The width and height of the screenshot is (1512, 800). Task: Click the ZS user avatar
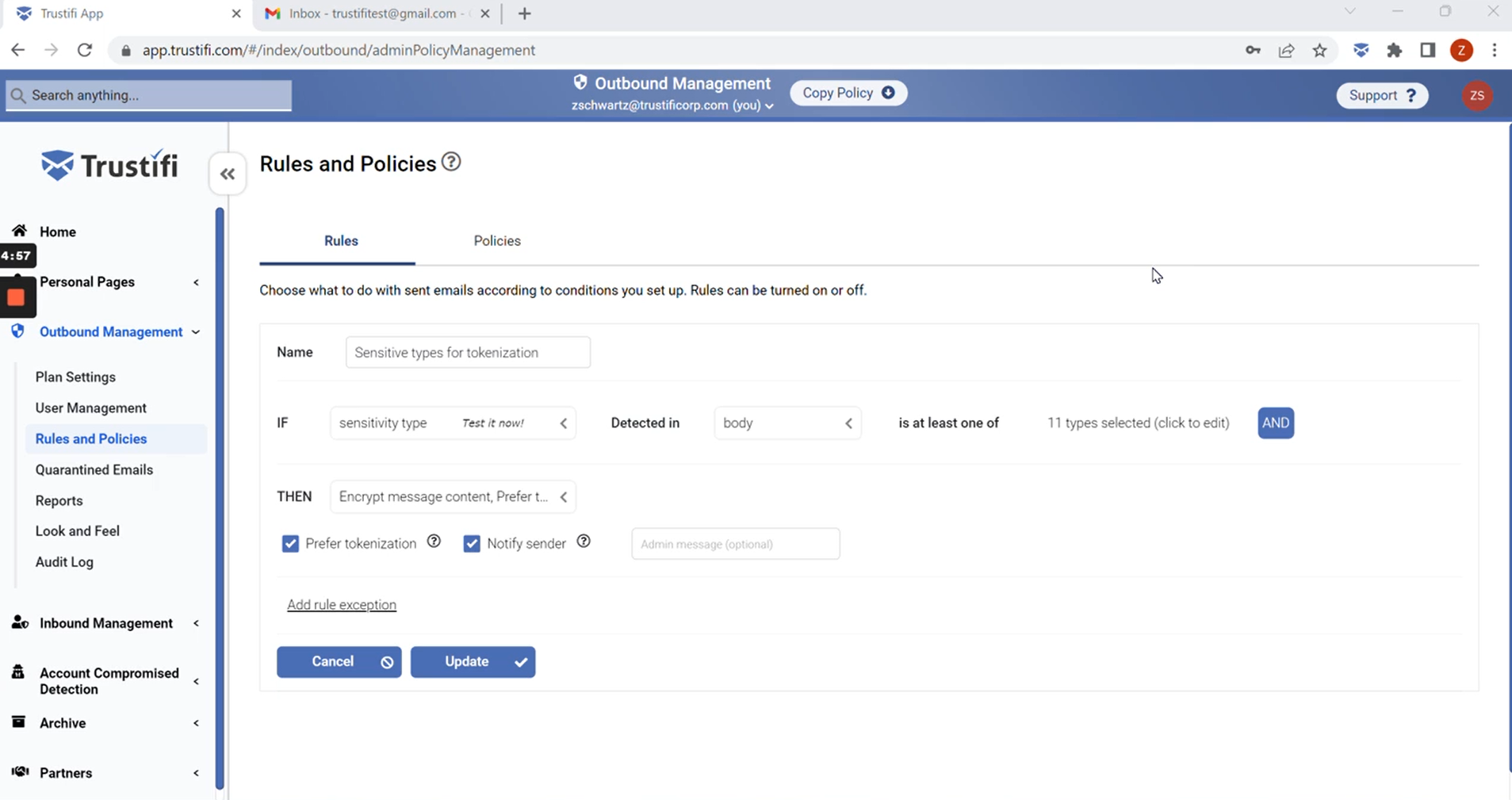click(x=1476, y=95)
